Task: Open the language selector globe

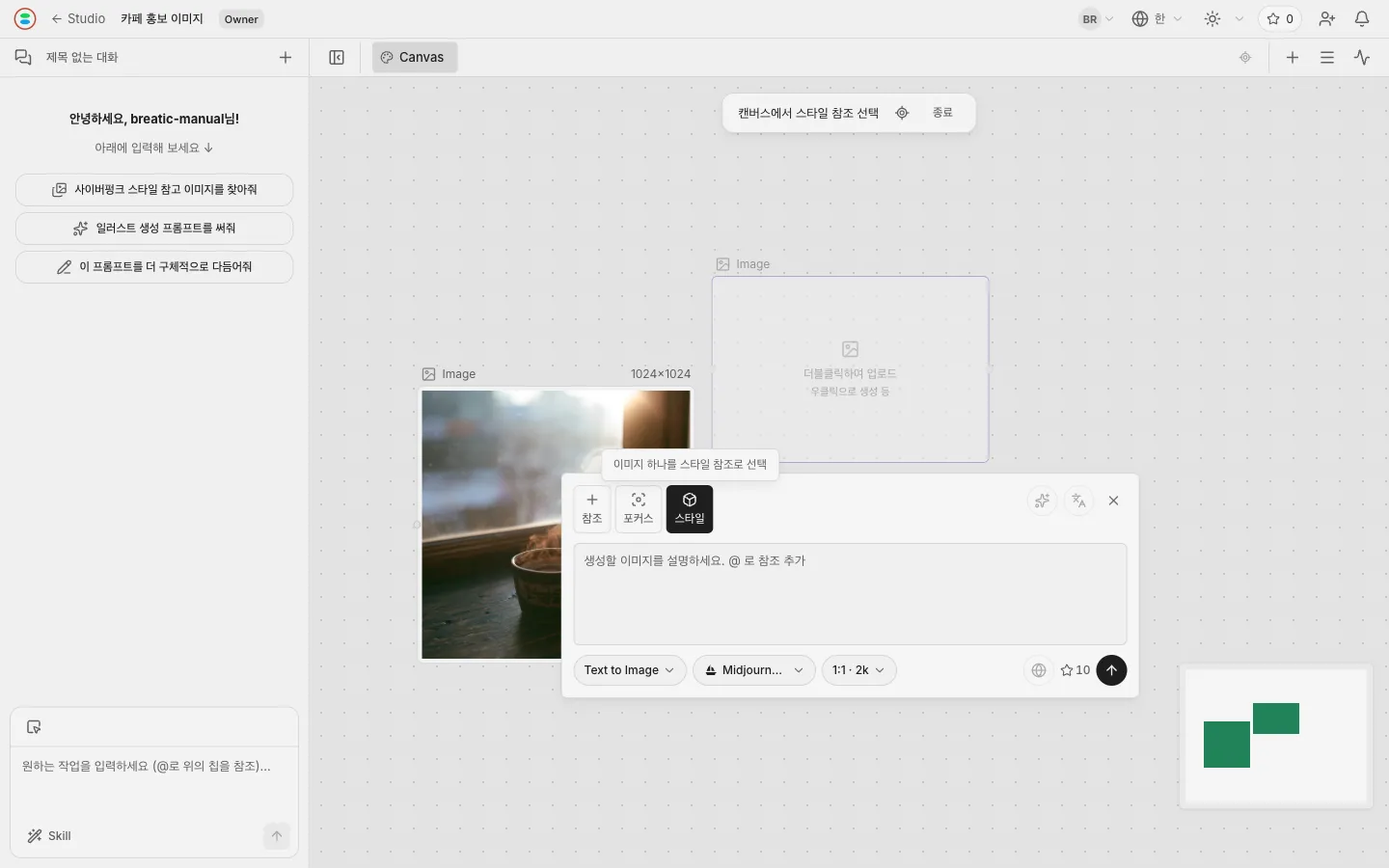Action: (1157, 18)
